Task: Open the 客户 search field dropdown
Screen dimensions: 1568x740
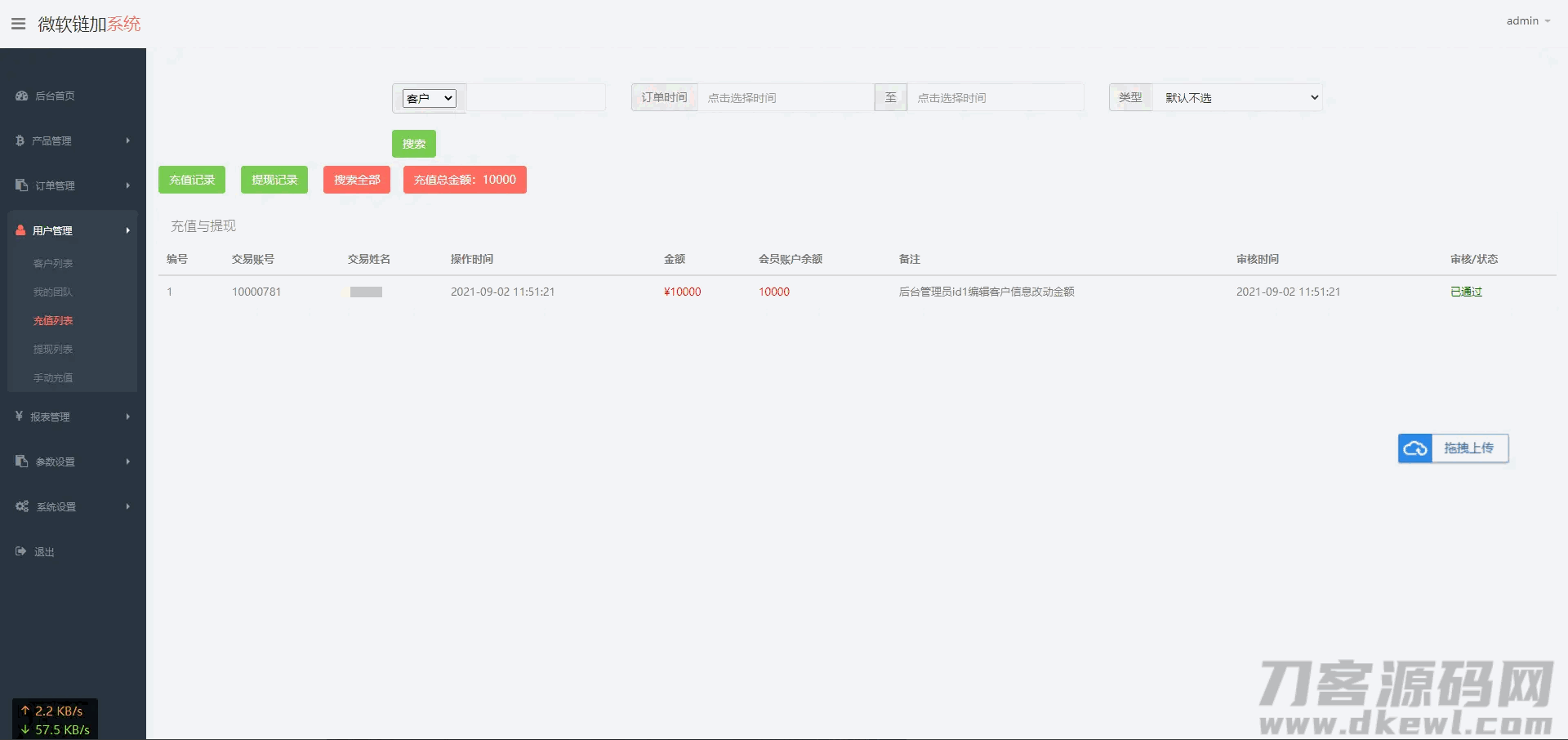Action: [429, 98]
